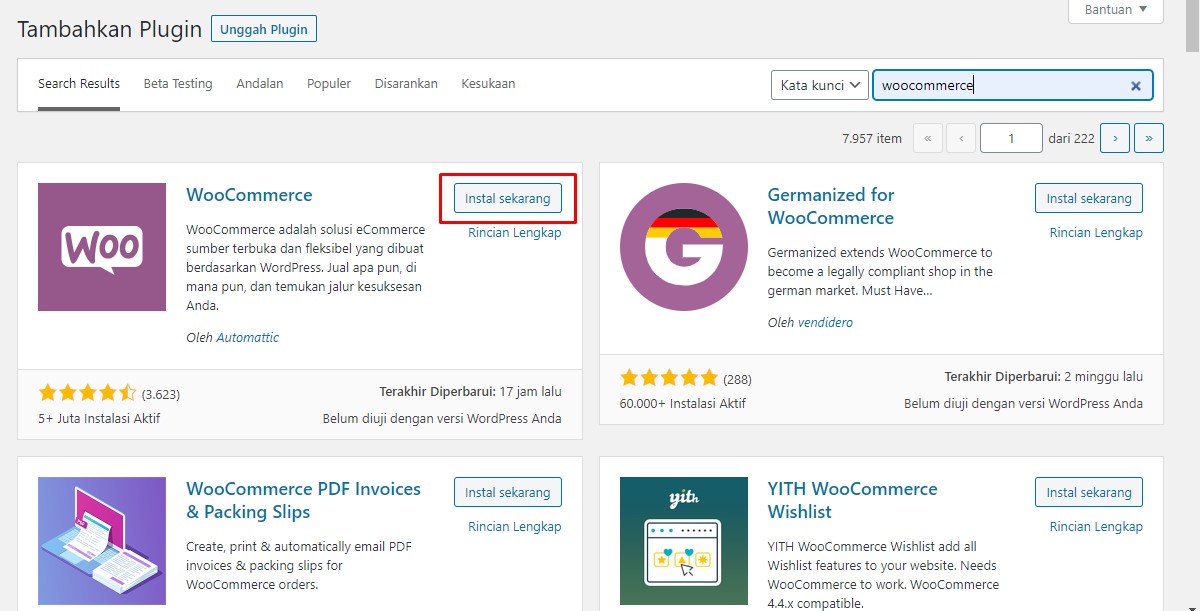Open the Kata kunci search type dropdown
Viewport: 1200px width, 611px height.
[x=819, y=85]
